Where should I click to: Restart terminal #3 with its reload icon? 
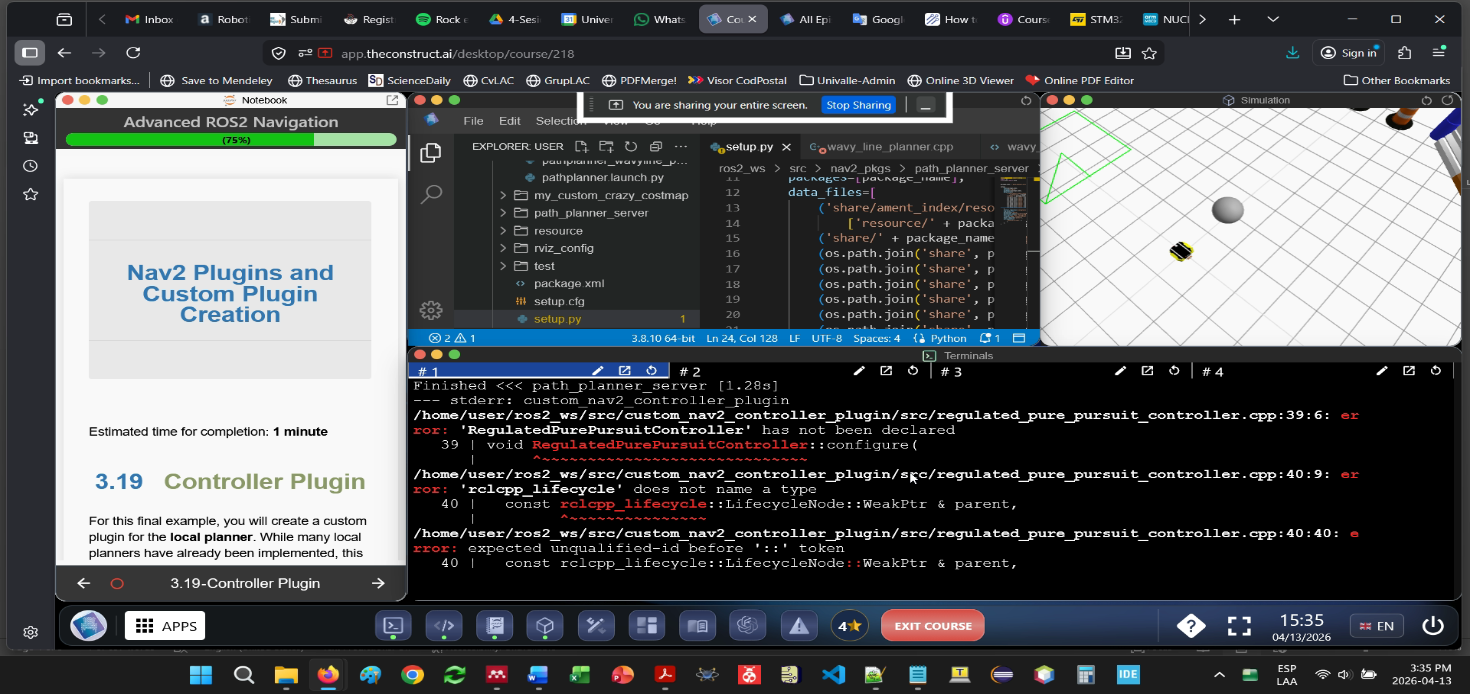point(1174,371)
